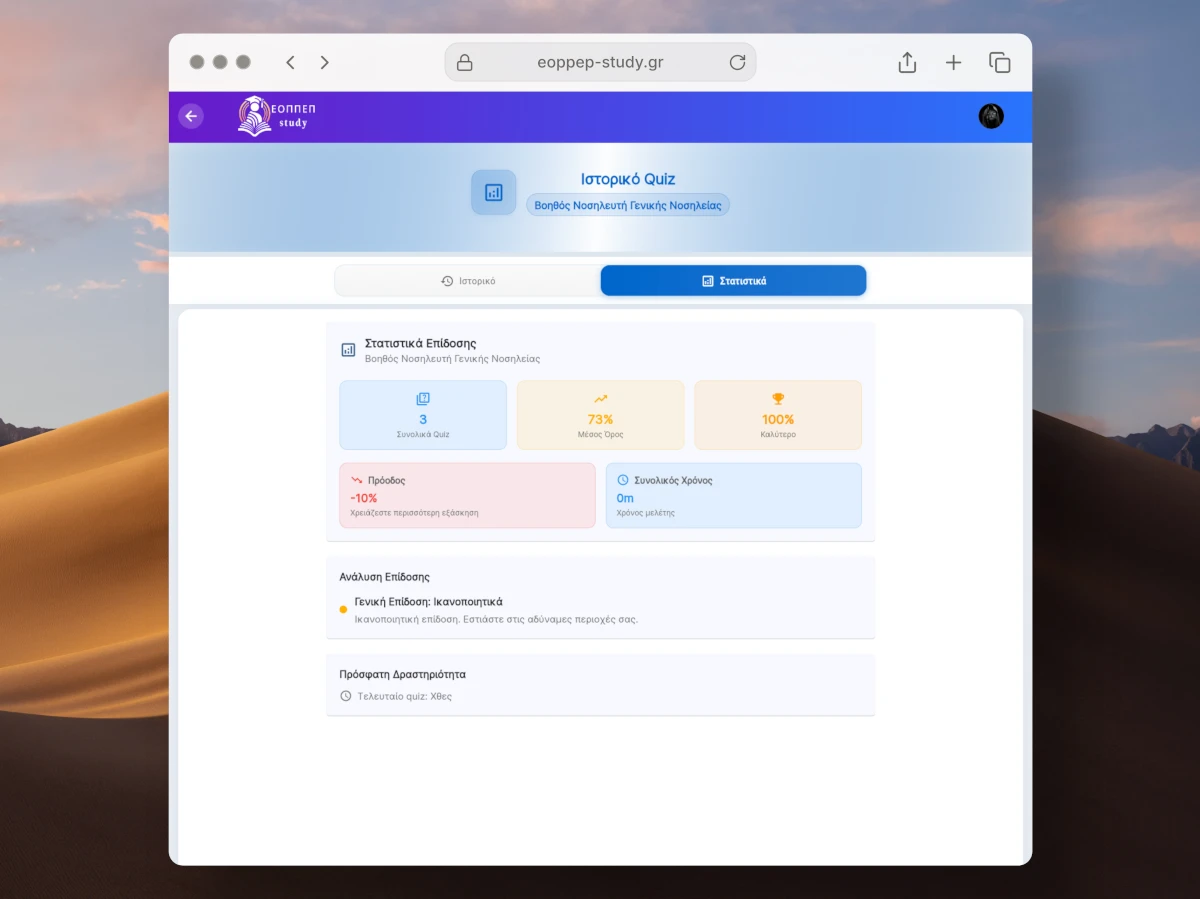Click the 100% Καλύτερο trophy card
Image resolution: width=1200 pixels, height=899 pixels.
coord(778,415)
